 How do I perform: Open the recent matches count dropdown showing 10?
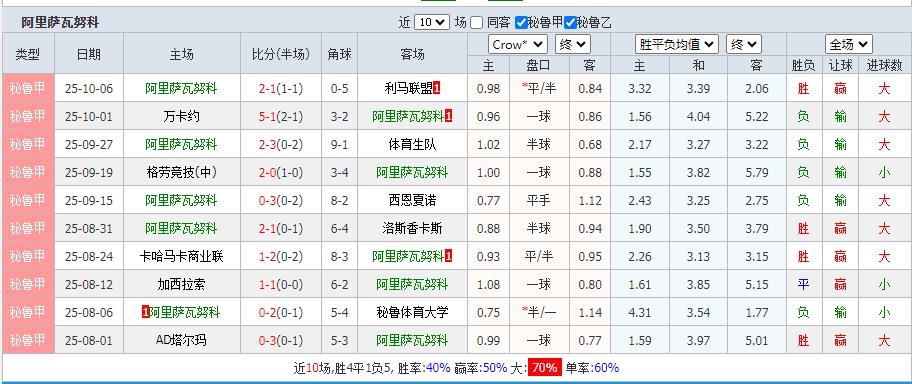click(x=432, y=22)
